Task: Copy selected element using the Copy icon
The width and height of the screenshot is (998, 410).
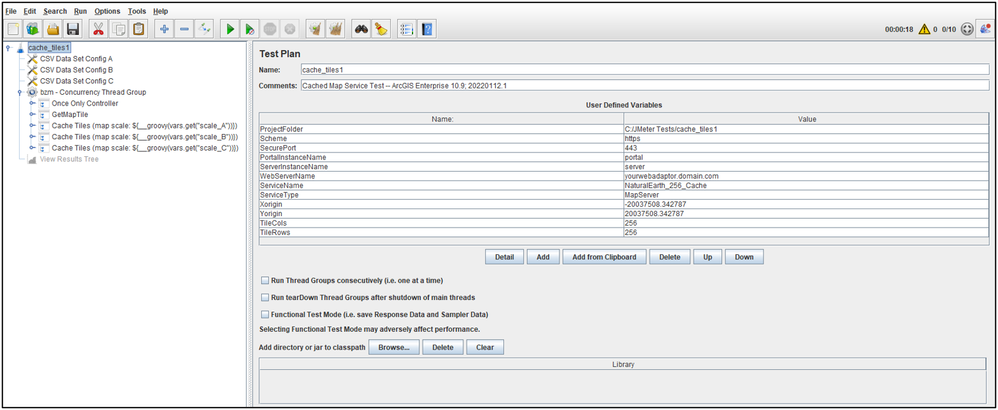Action: tap(118, 29)
